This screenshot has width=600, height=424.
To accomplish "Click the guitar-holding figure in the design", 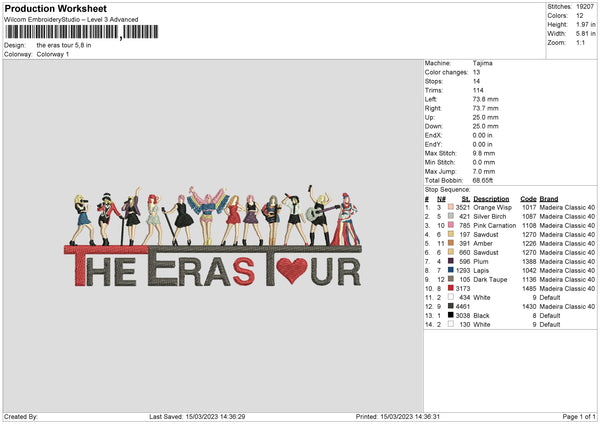I will (x=320, y=217).
